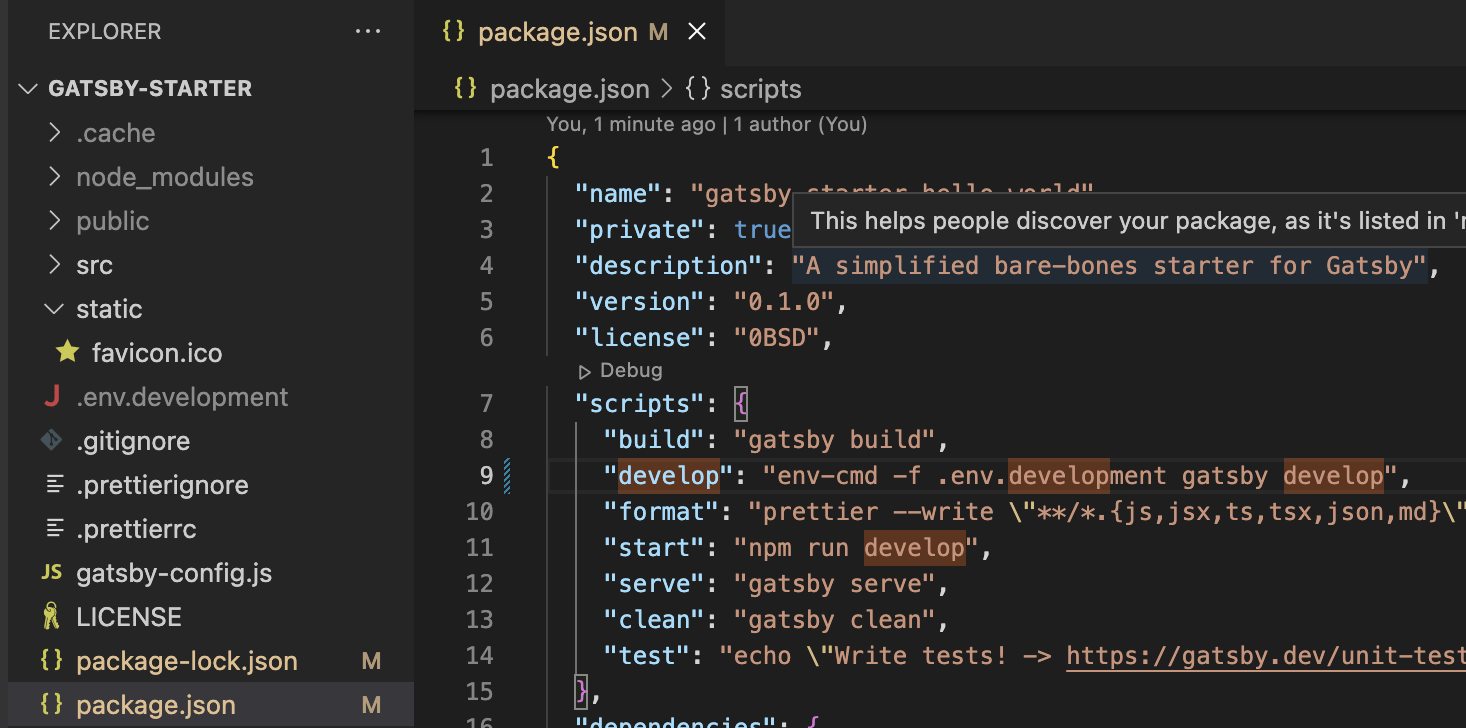Open .env.development file
The image size is (1466, 728).
pos(182,397)
